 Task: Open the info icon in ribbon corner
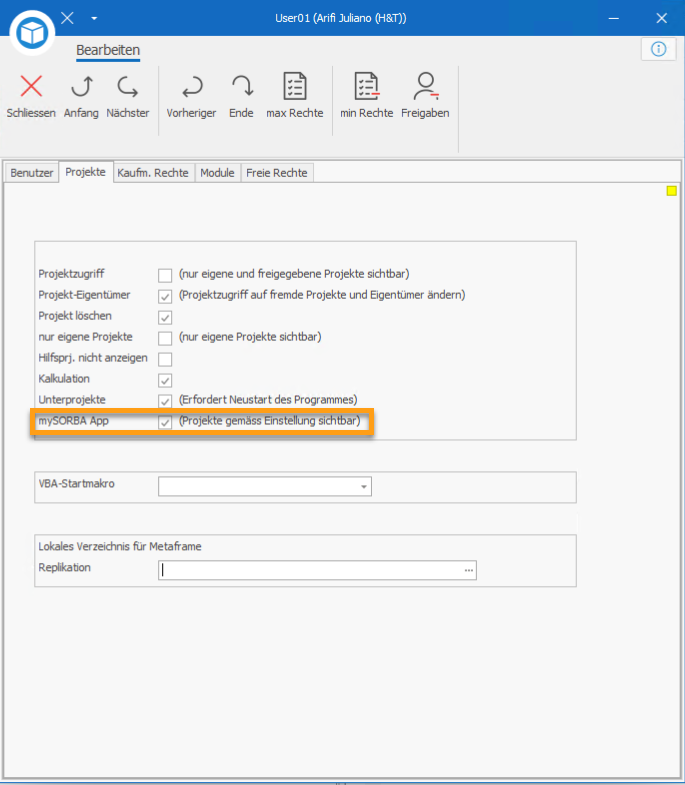658,49
